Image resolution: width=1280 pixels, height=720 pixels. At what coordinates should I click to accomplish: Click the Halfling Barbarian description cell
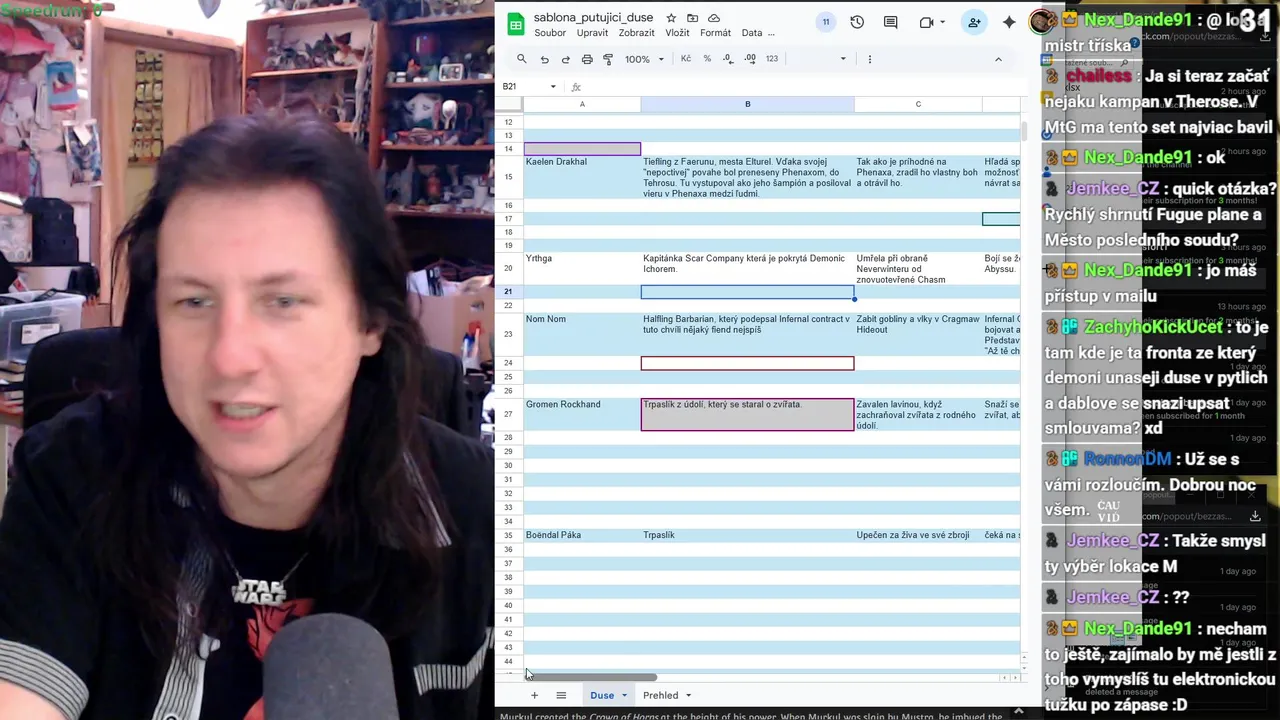747,334
